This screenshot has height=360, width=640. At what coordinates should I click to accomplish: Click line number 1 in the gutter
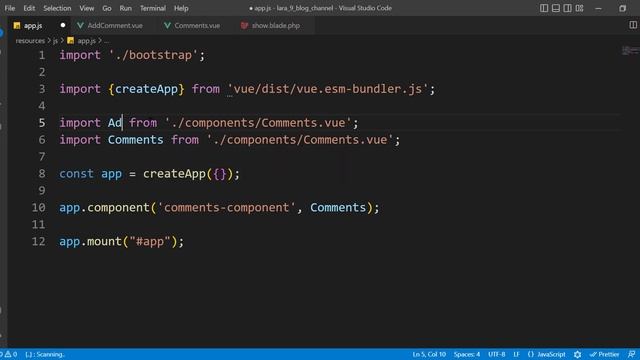[x=42, y=55]
